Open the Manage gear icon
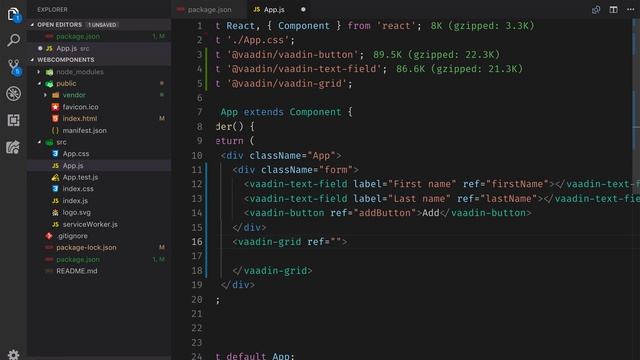Image resolution: width=640 pixels, height=360 pixels. coord(13,354)
